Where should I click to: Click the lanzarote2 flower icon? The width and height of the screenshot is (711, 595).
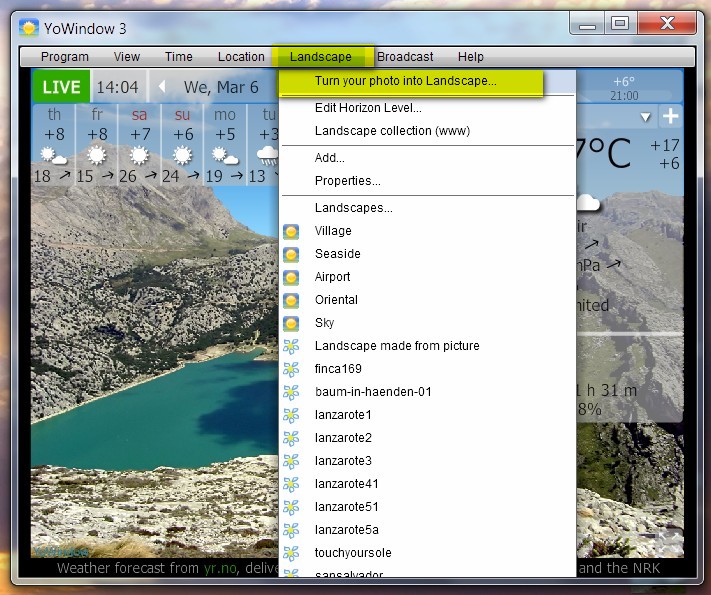point(291,438)
